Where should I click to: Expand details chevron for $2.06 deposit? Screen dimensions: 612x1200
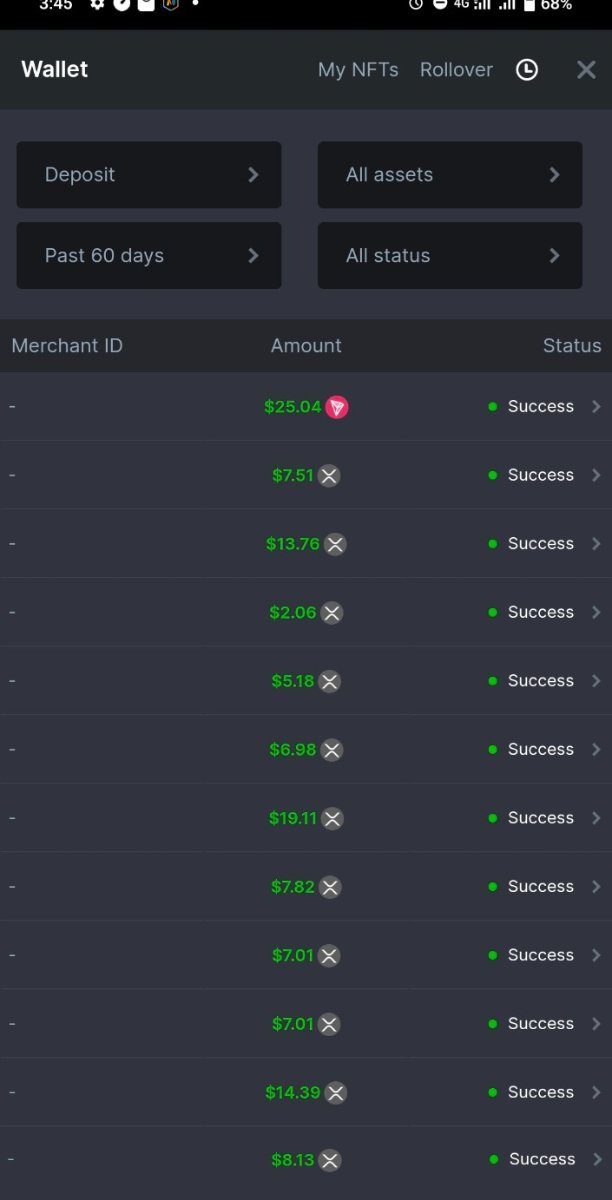click(597, 612)
